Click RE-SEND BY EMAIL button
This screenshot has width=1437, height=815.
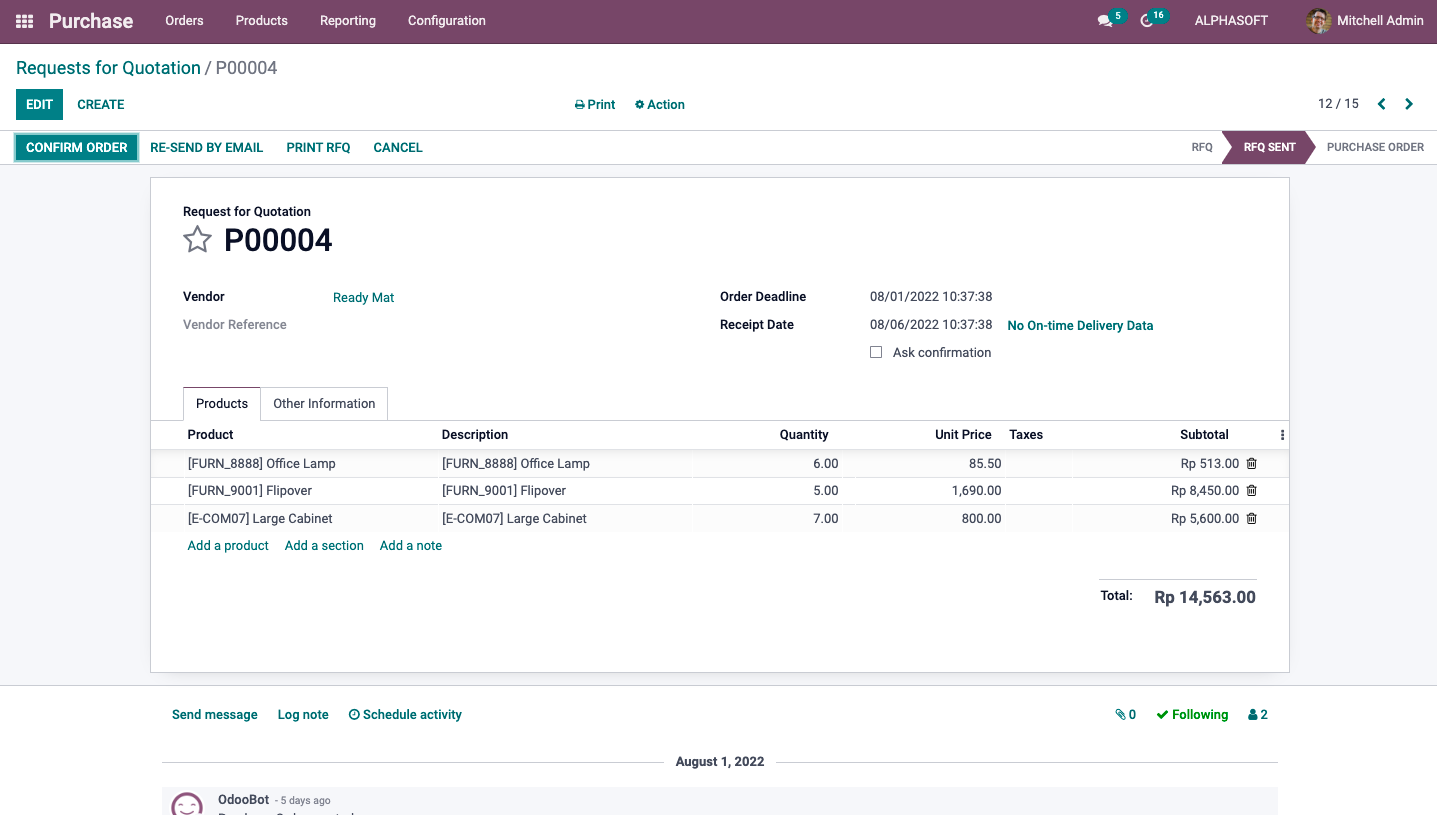[207, 147]
